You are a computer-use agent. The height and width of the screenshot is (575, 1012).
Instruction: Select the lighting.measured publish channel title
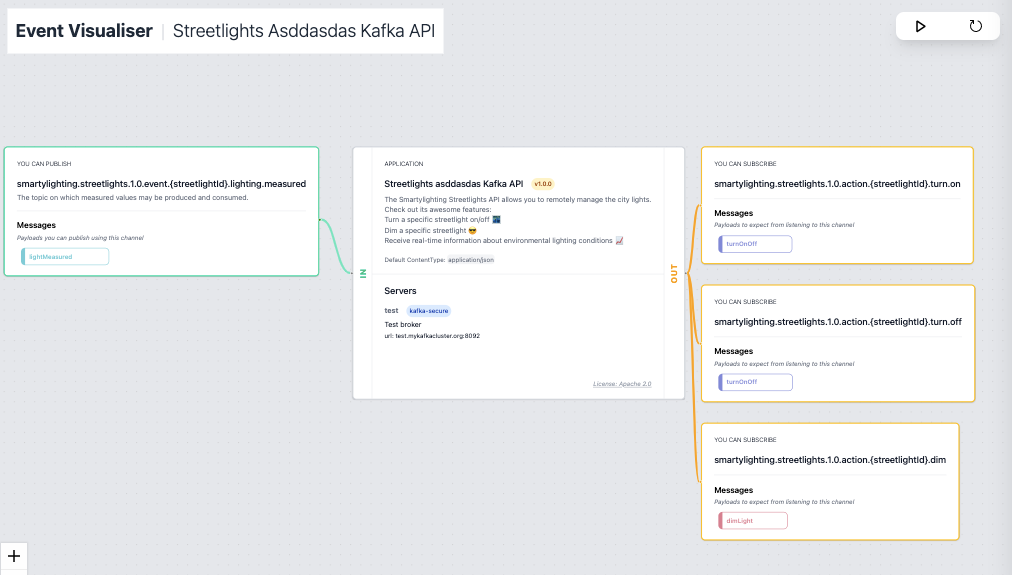tap(161, 184)
